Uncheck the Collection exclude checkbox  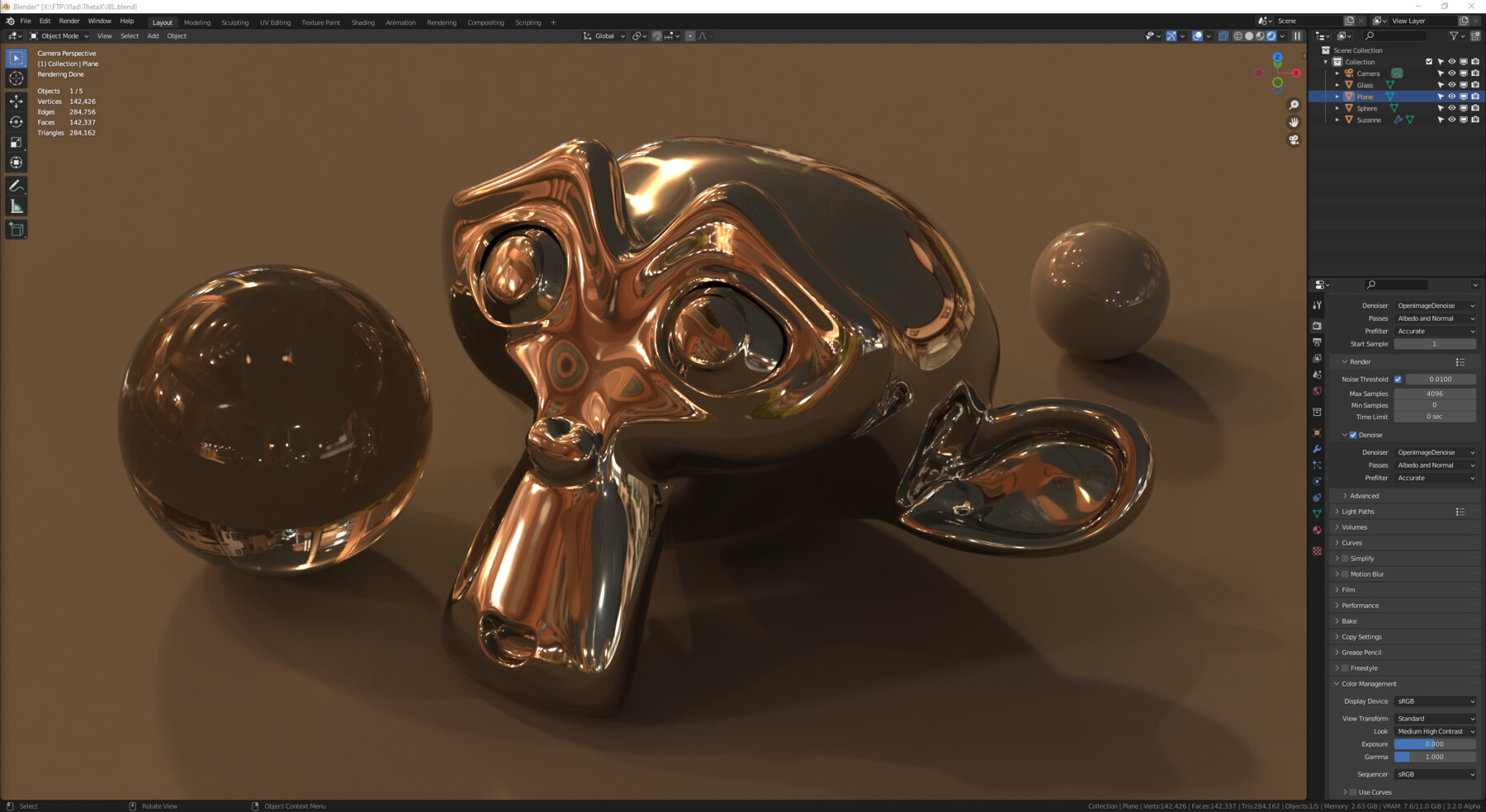click(1429, 62)
